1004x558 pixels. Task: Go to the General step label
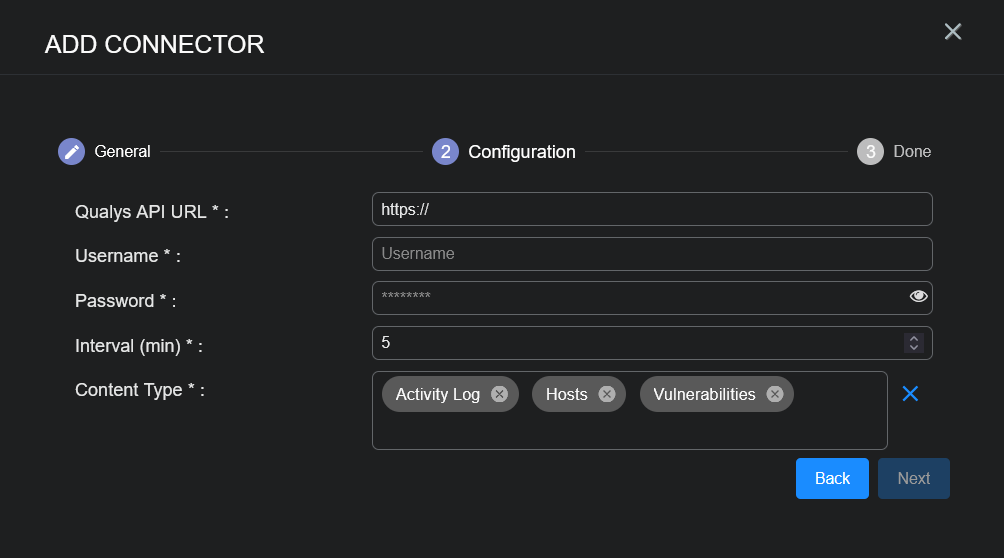122,152
